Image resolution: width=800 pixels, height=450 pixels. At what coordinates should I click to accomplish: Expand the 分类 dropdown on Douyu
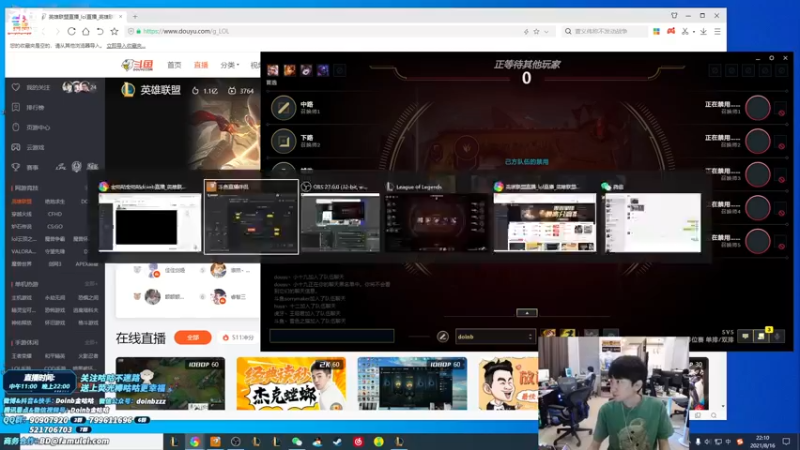click(x=230, y=65)
